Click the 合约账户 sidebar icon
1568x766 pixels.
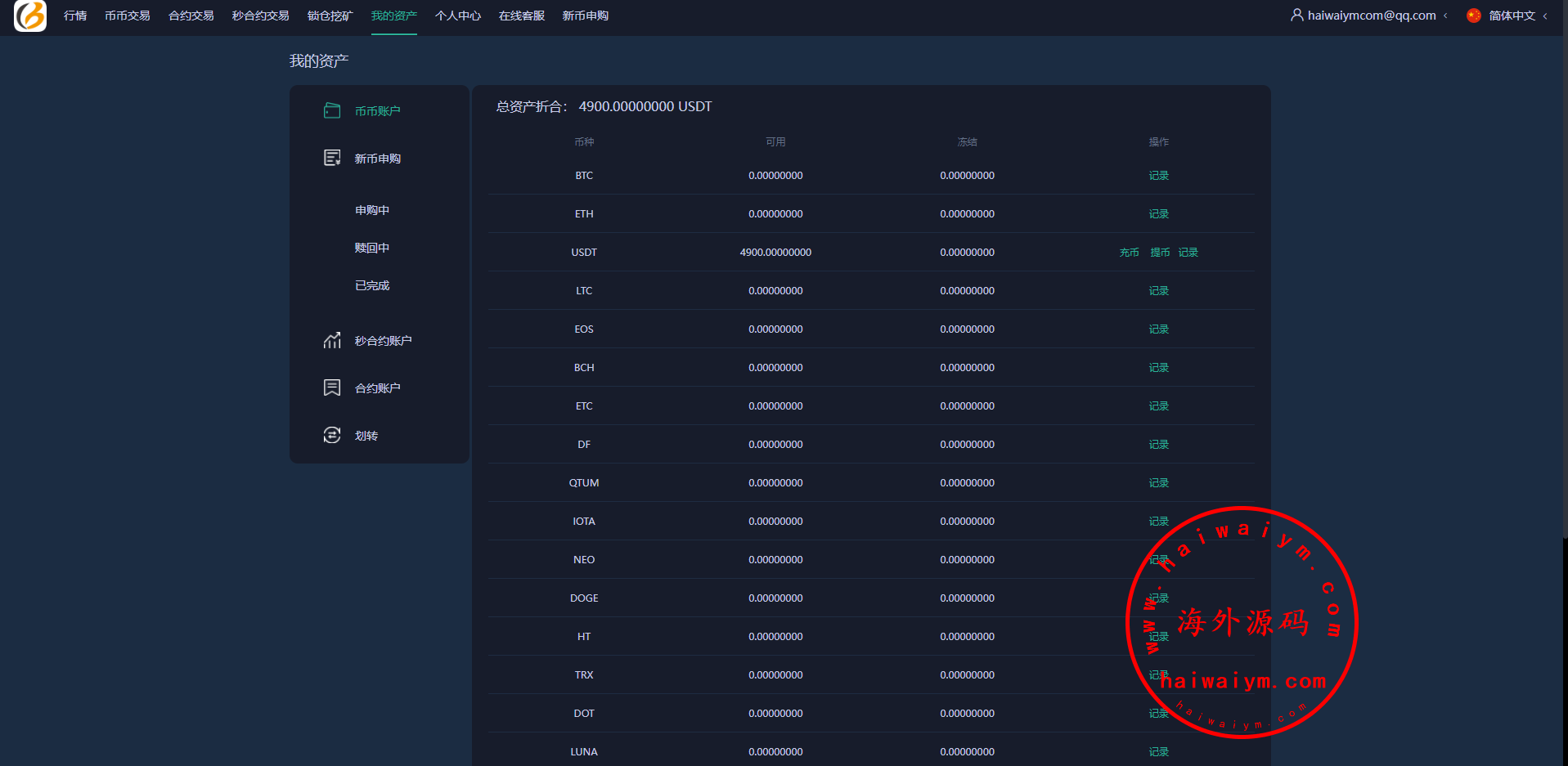click(x=332, y=387)
